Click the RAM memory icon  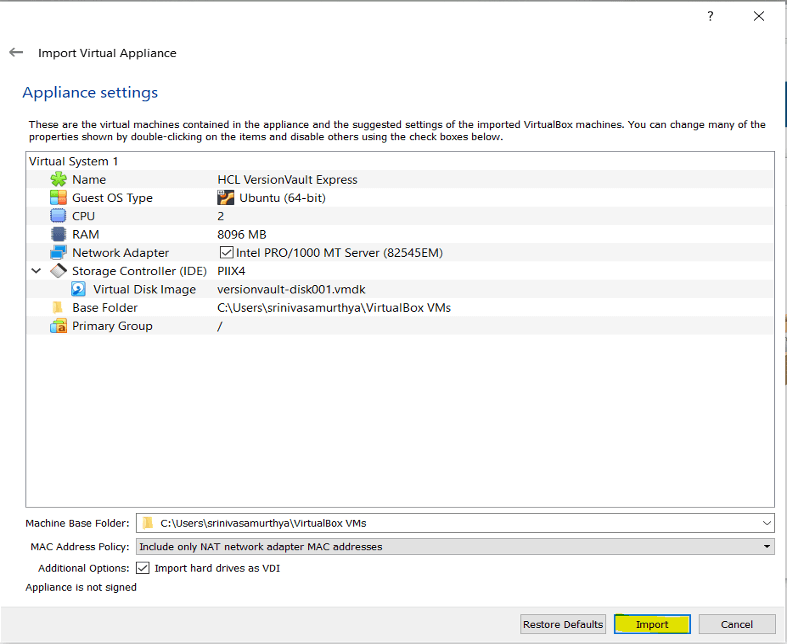tap(58, 234)
